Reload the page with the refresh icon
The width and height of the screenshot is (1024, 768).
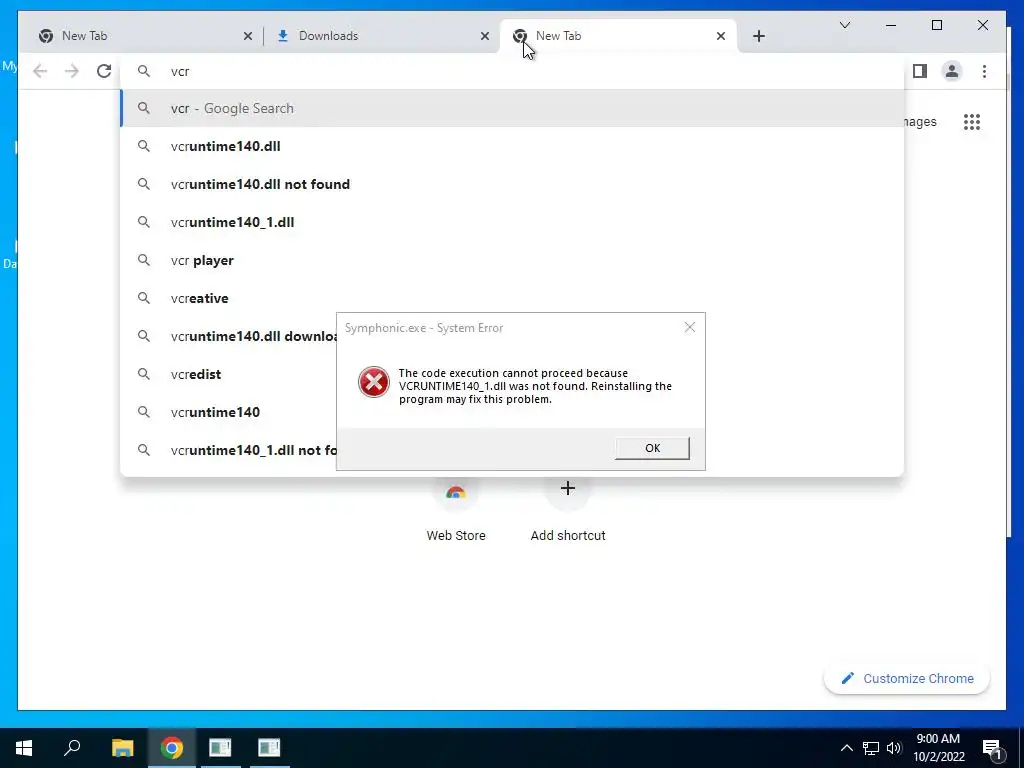[x=104, y=71]
